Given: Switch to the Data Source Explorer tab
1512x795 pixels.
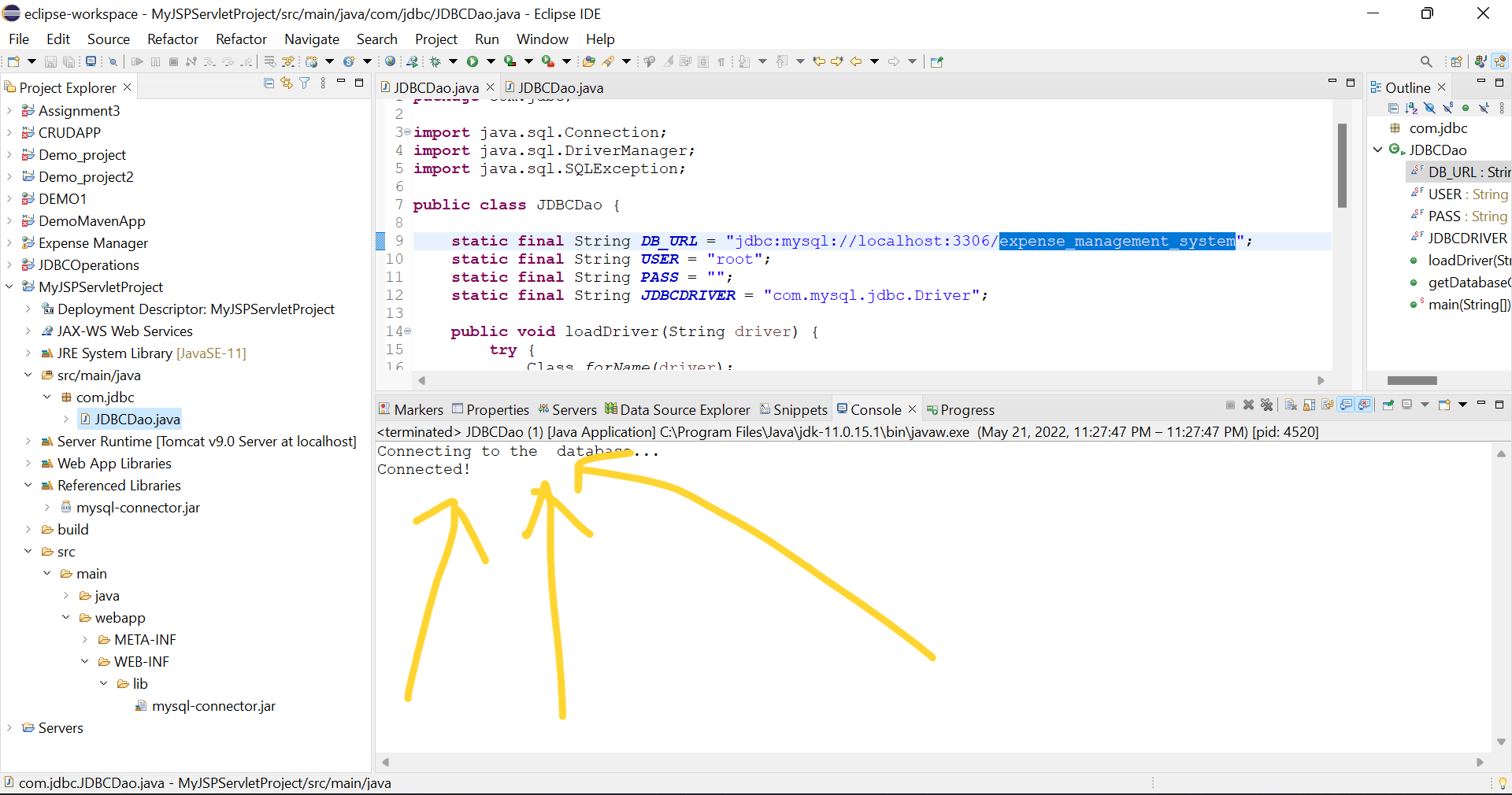Looking at the screenshot, I should [685, 409].
